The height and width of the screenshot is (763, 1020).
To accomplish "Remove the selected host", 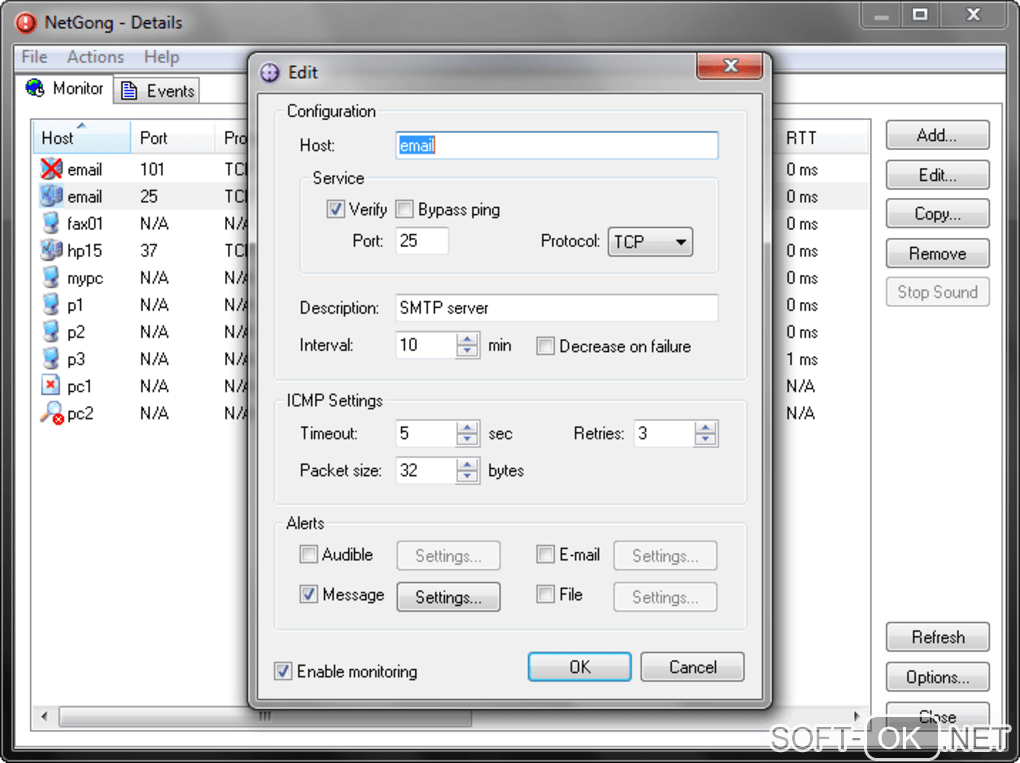I will [937, 253].
